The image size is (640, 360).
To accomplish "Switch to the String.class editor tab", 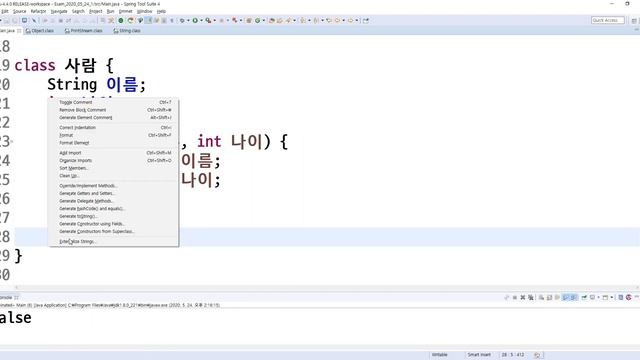I will tap(127, 31).
